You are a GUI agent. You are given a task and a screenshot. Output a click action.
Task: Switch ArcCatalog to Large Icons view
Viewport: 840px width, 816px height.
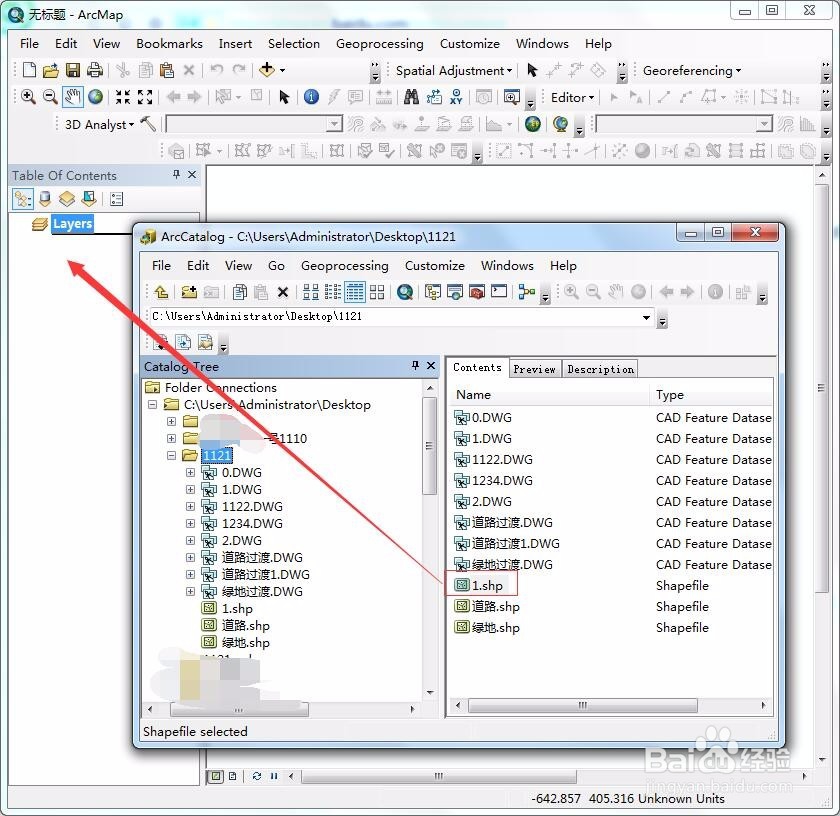coord(311,292)
